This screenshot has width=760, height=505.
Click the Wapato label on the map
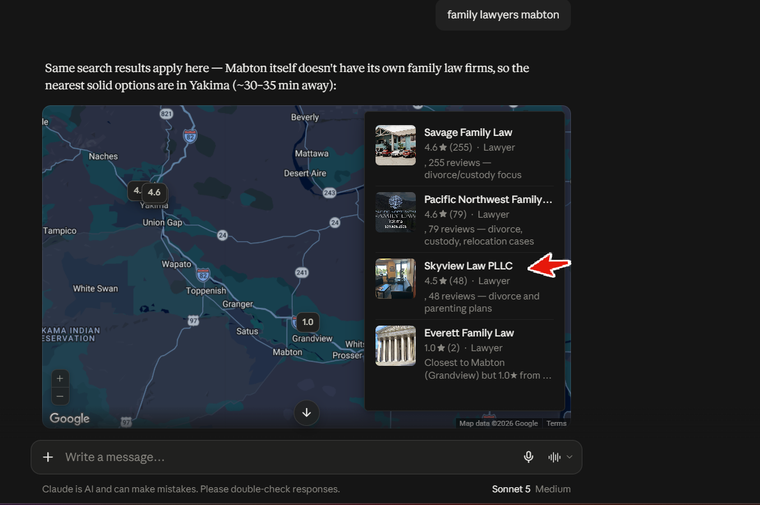coord(176,264)
